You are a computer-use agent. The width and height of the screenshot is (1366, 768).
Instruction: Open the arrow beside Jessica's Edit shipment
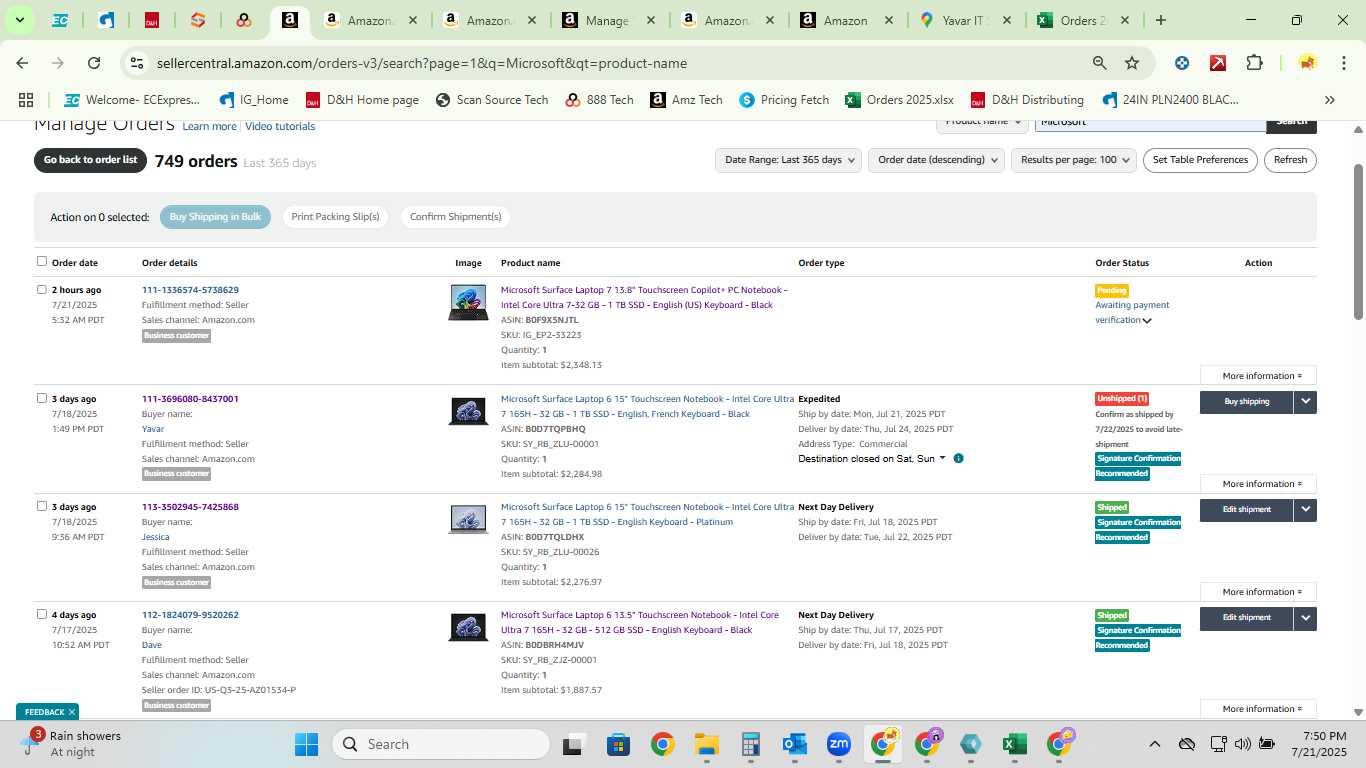pyautogui.click(x=1305, y=509)
